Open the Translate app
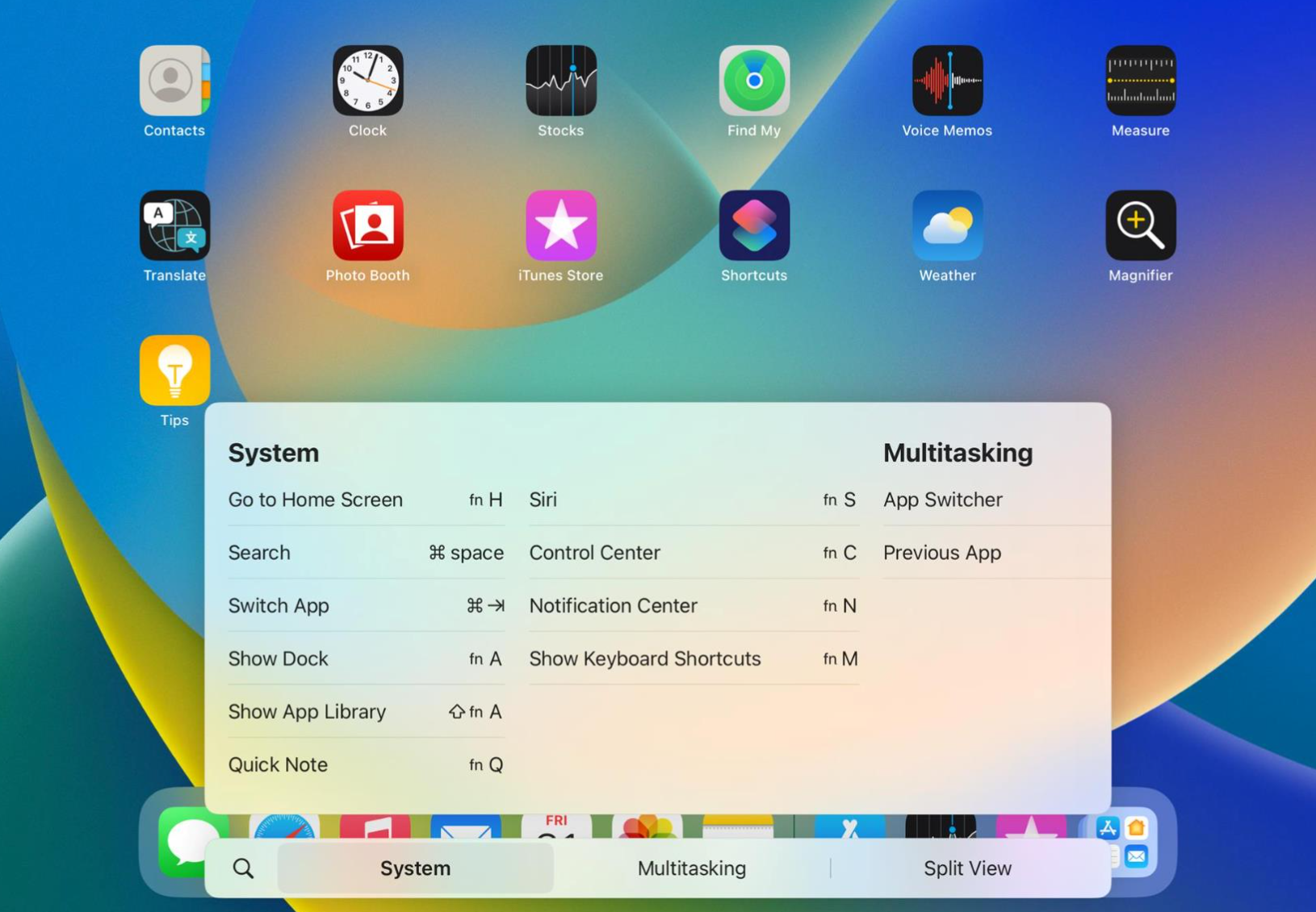 [x=174, y=226]
